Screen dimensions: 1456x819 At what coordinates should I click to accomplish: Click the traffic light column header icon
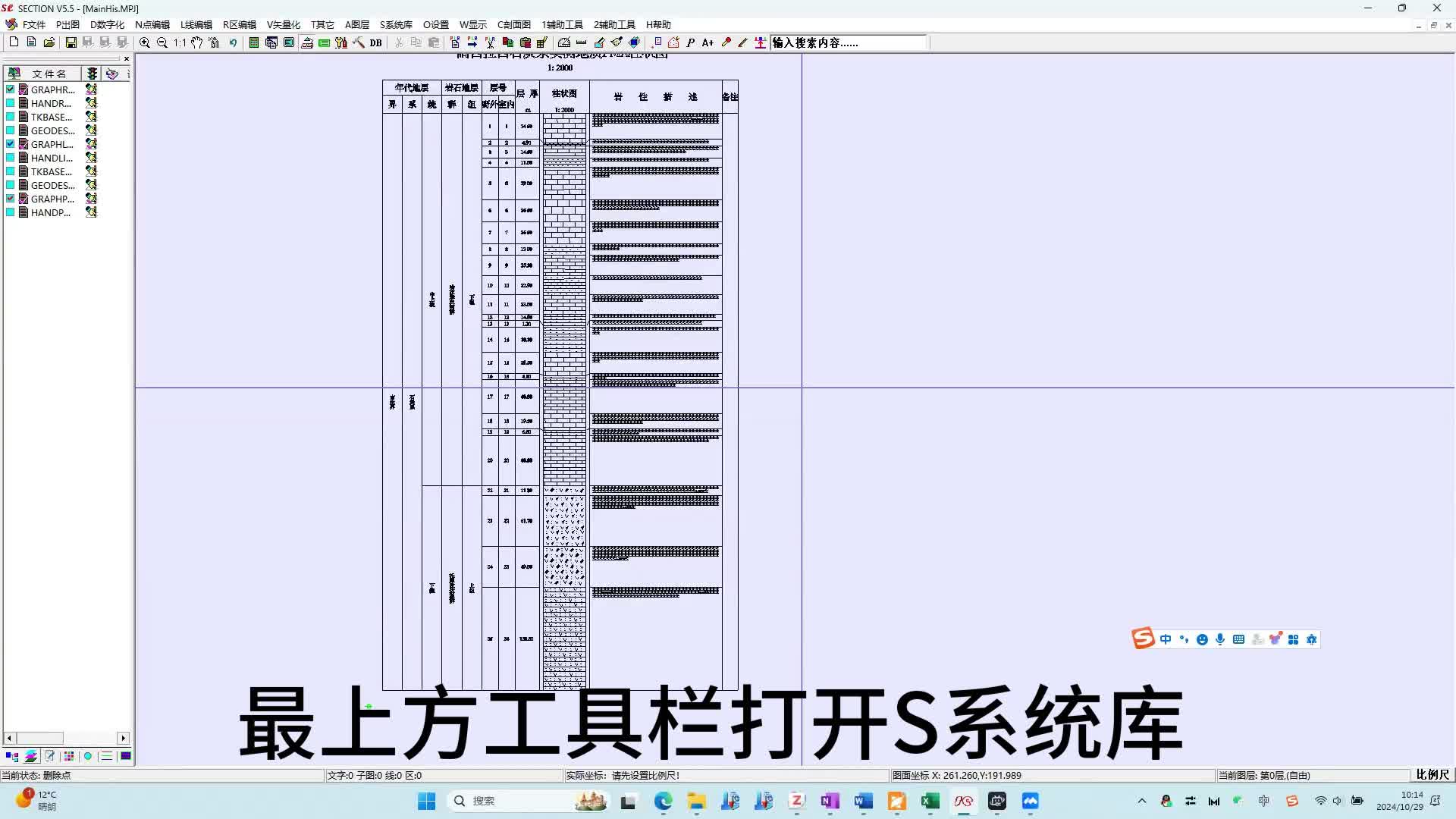(92, 74)
